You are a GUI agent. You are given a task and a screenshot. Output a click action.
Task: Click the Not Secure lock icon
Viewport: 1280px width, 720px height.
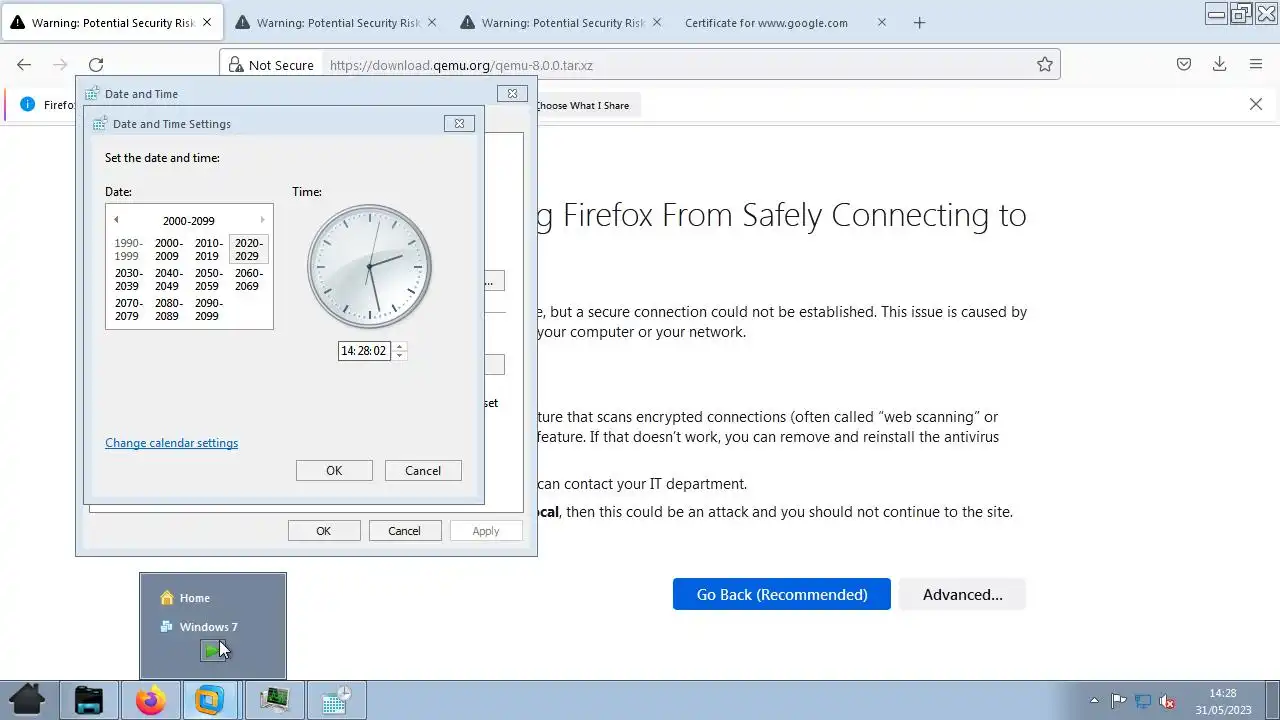[236, 65]
